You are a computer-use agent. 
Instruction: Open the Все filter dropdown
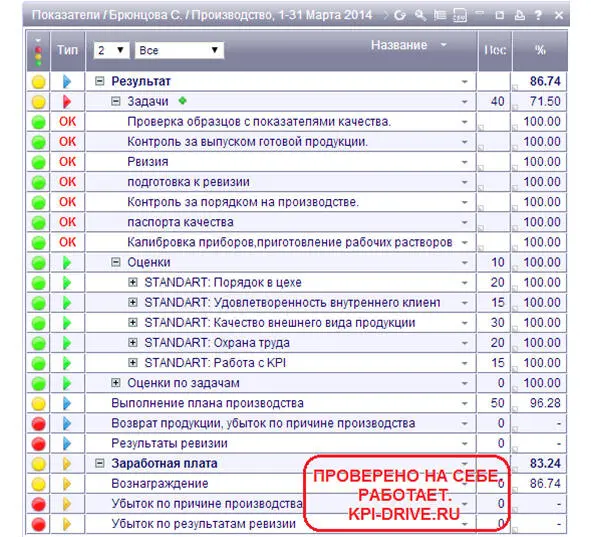click(x=179, y=50)
